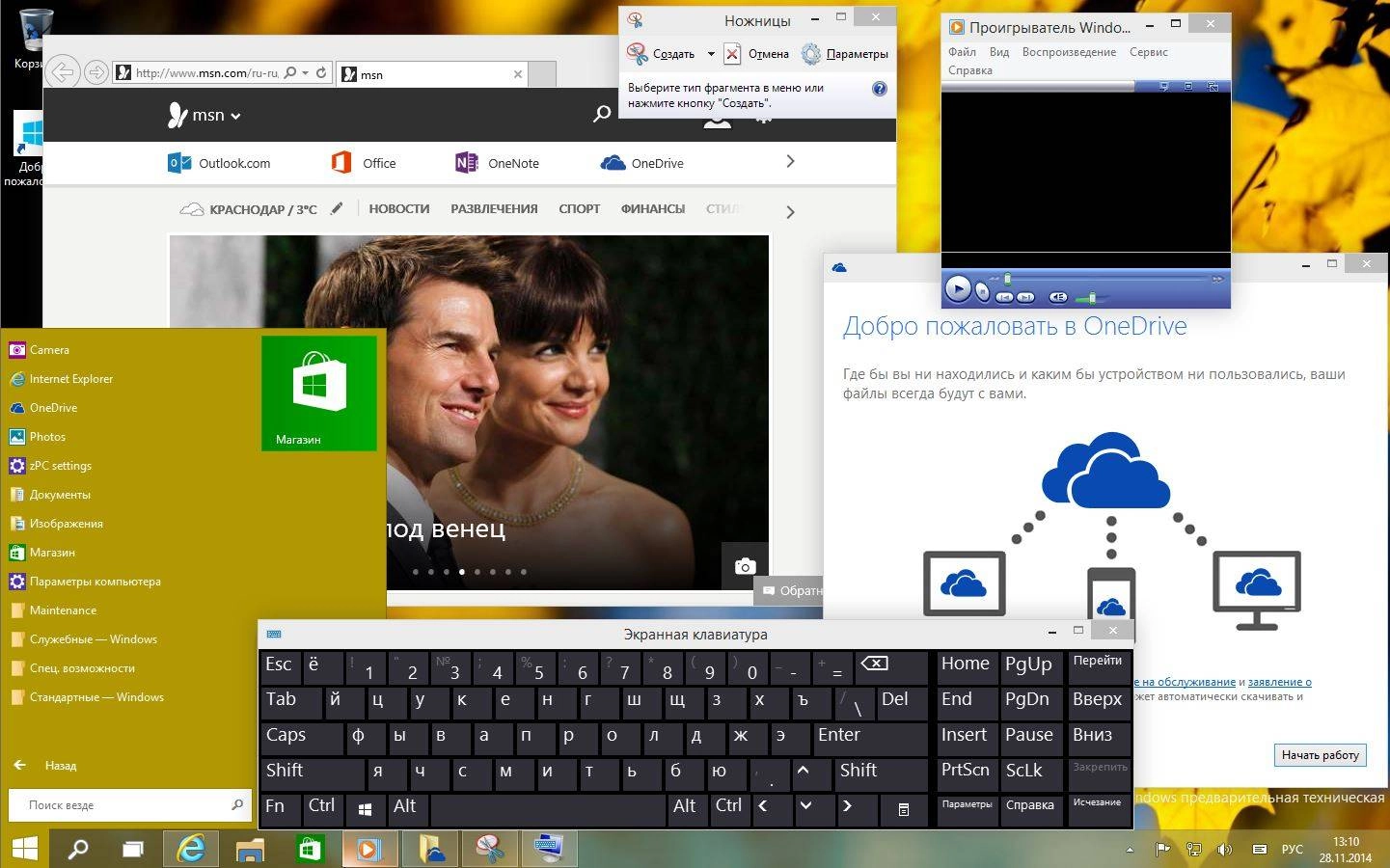Click Отмена in the Snipping Tool
Viewport: 1390px width, 868px height.
click(x=757, y=54)
